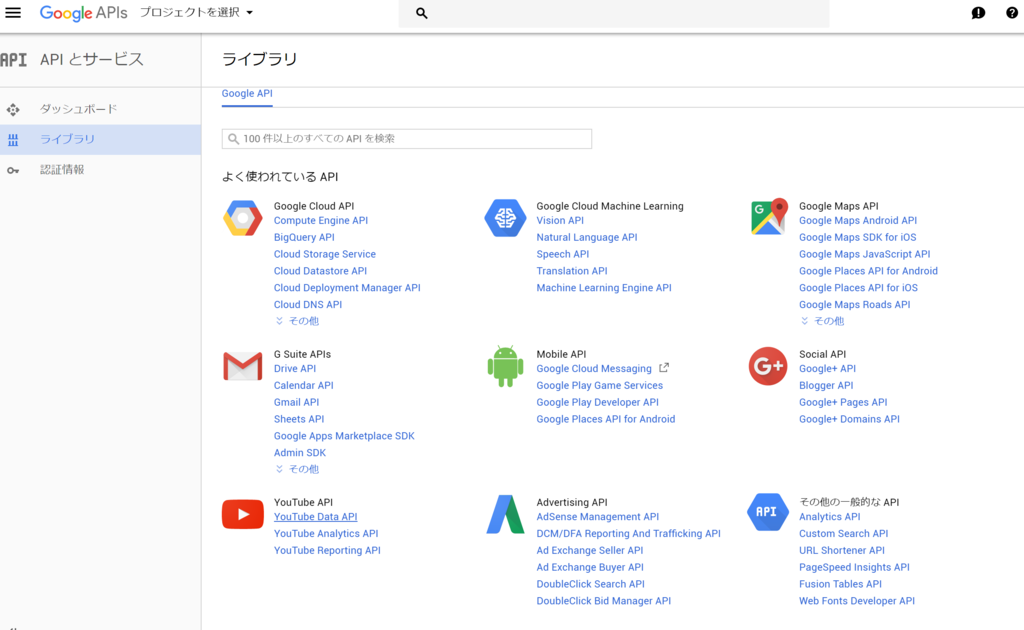
Task: Click the Google+ red circle icon
Action: point(768,366)
